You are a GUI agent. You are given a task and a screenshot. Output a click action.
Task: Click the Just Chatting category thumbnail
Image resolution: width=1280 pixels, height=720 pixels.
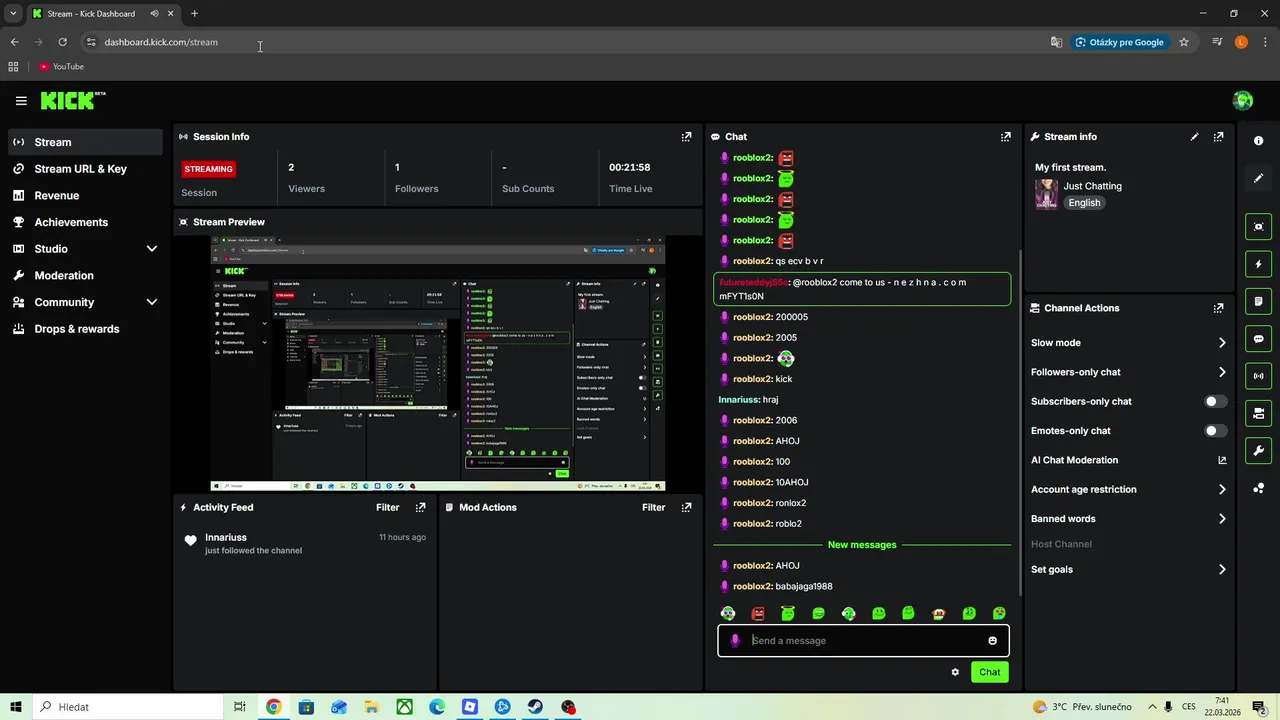coord(1046,194)
